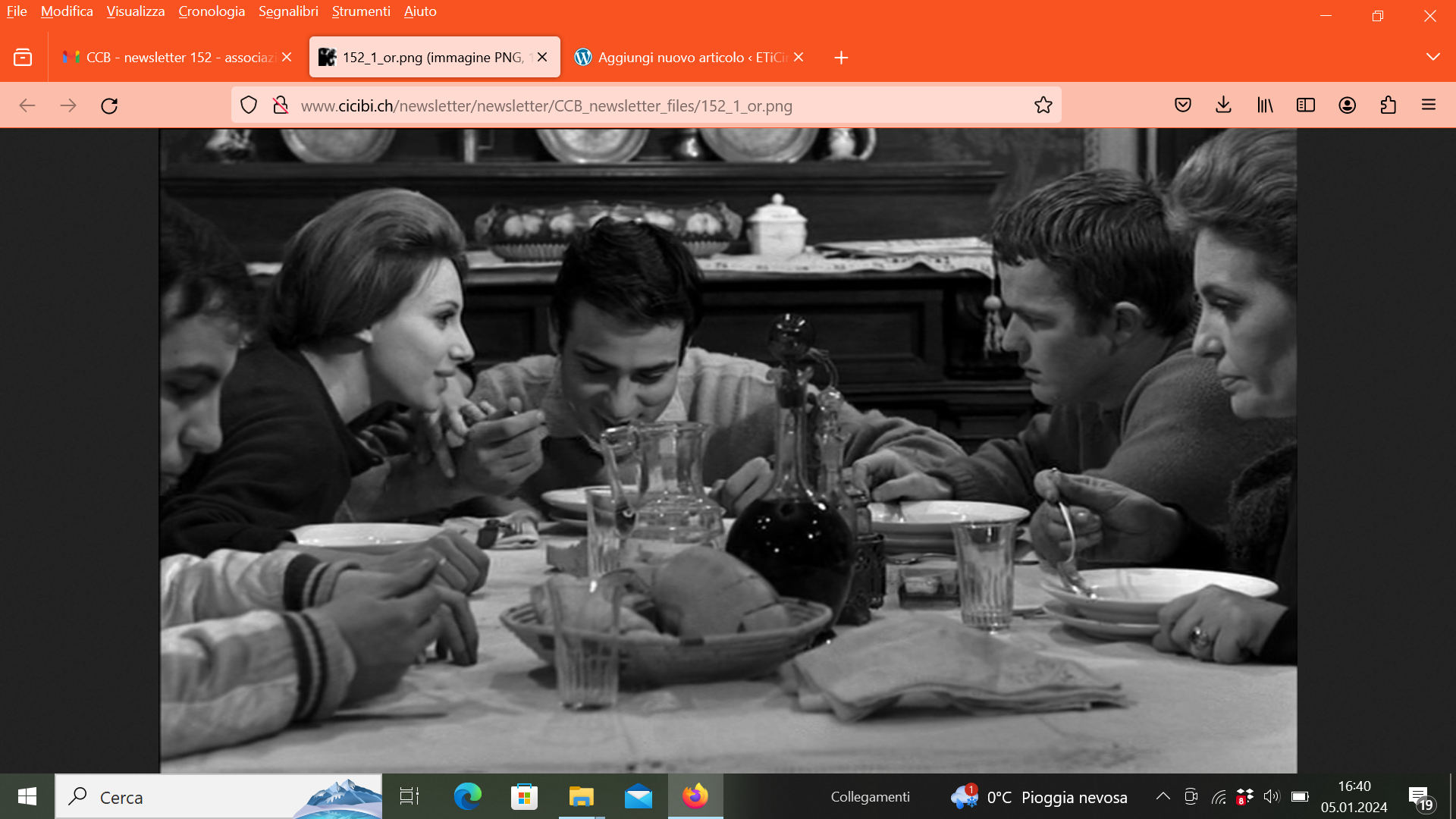This screenshot has height=819, width=1456.
Task: Open the Visualizza menu
Action: (136, 11)
